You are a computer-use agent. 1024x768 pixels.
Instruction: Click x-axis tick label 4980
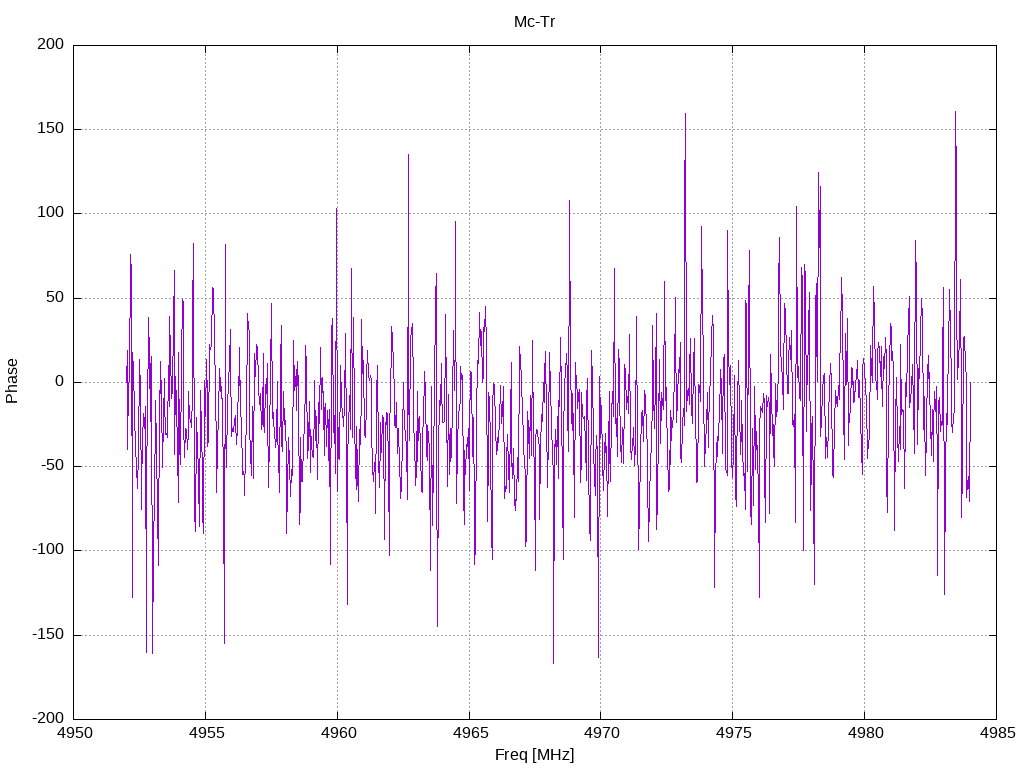click(x=865, y=733)
